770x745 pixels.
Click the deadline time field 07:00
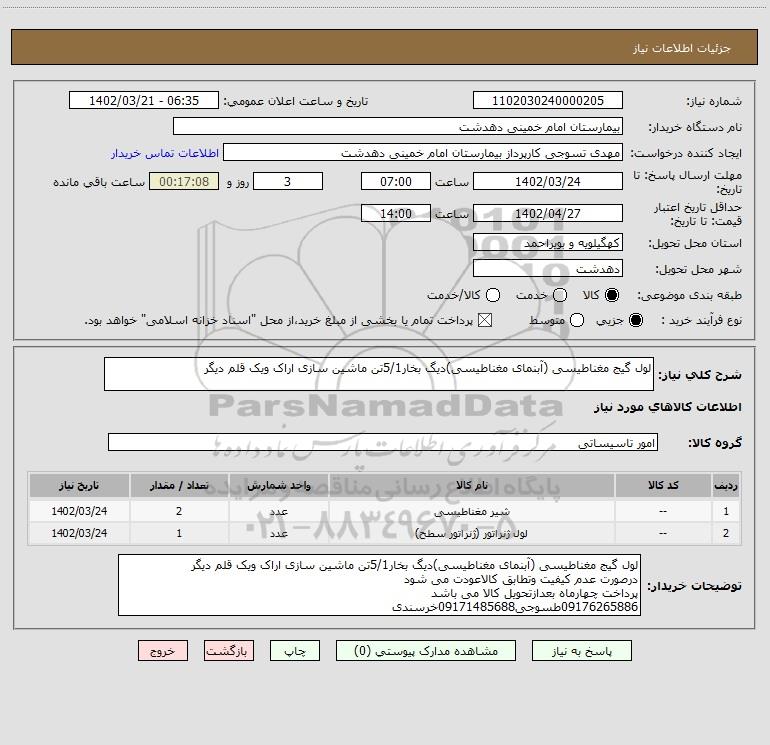[x=396, y=181]
